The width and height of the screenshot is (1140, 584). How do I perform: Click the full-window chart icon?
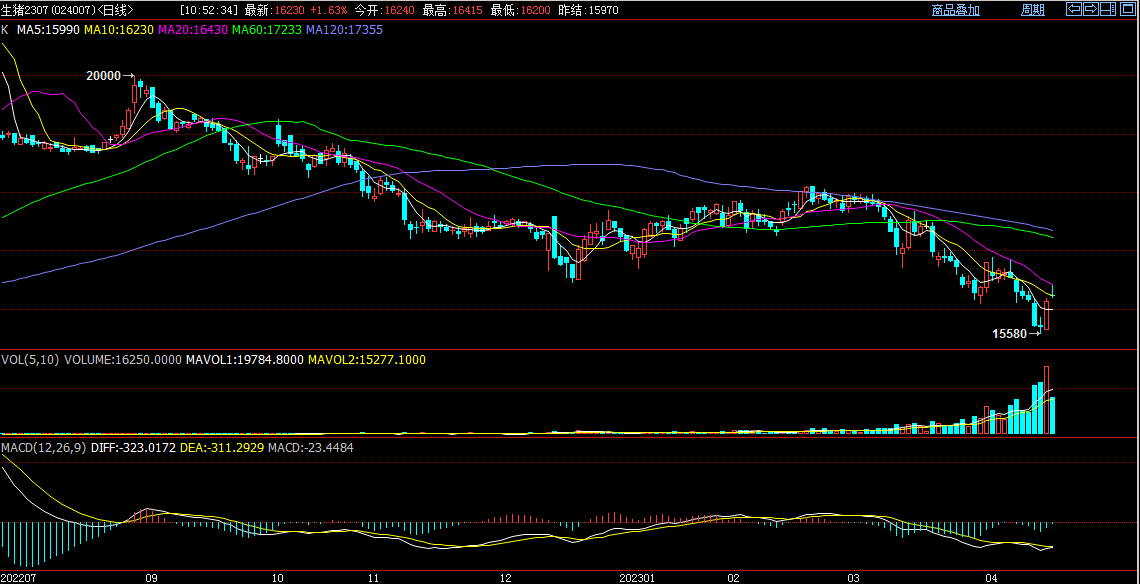(x=1127, y=9)
